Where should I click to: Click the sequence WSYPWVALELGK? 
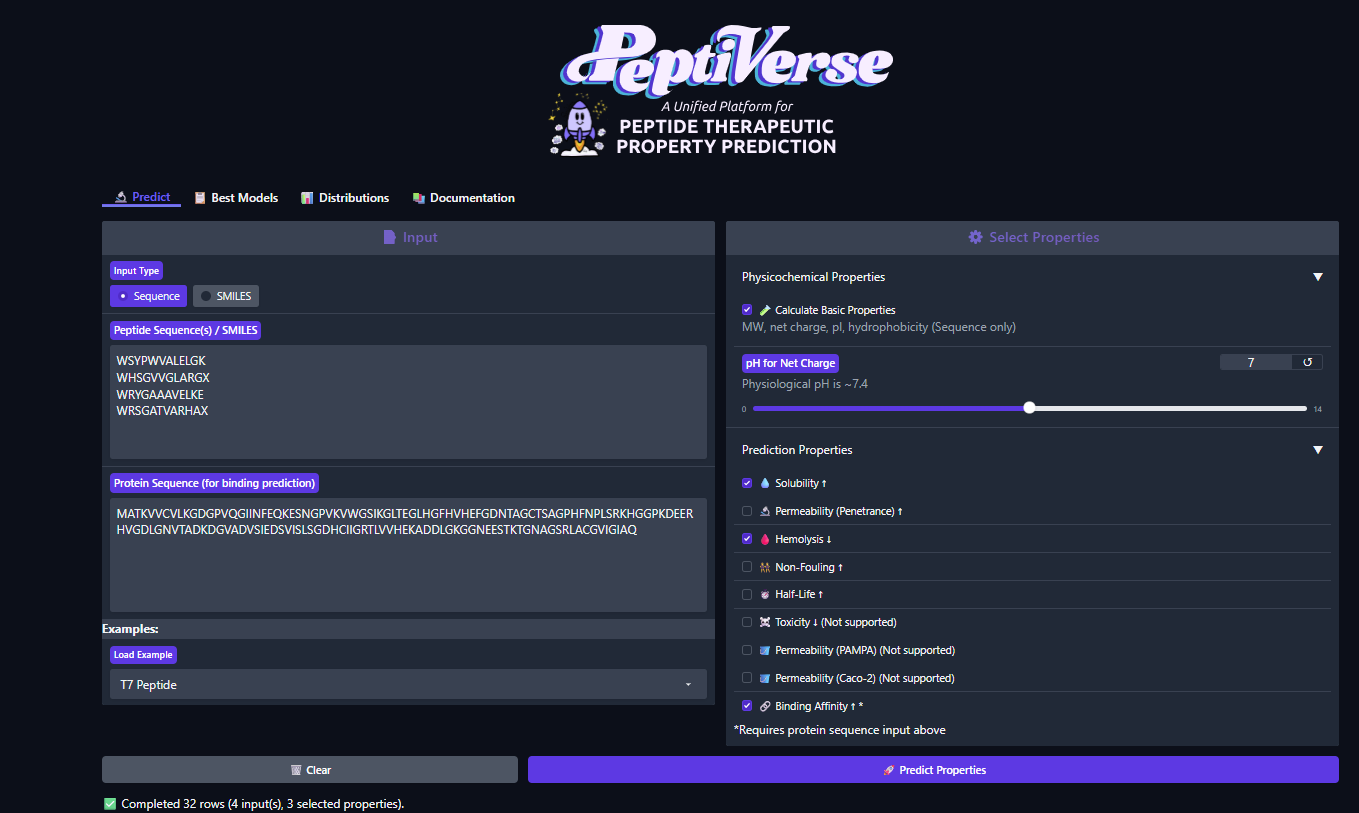click(161, 360)
